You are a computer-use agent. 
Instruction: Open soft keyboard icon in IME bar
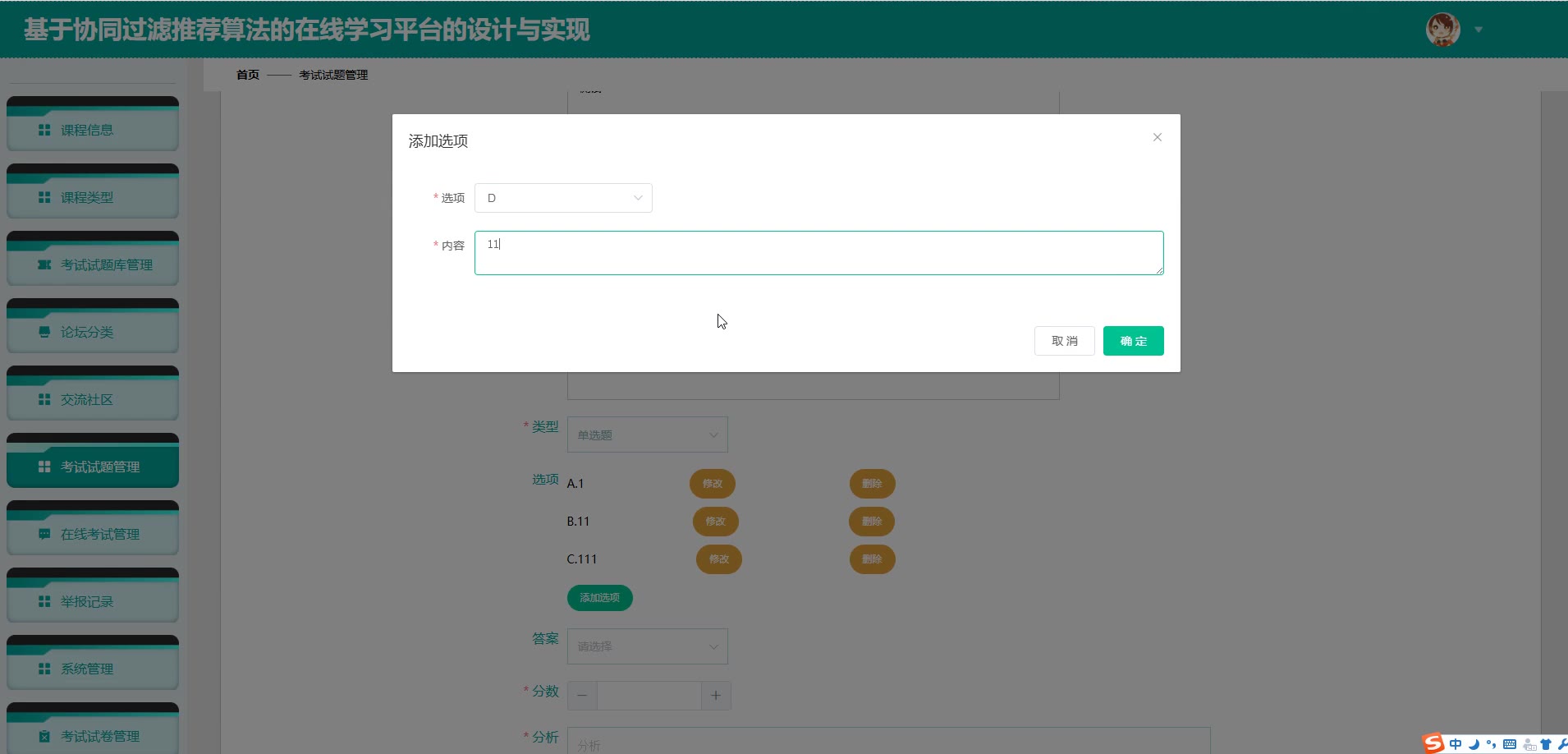pyautogui.click(x=1510, y=744)
